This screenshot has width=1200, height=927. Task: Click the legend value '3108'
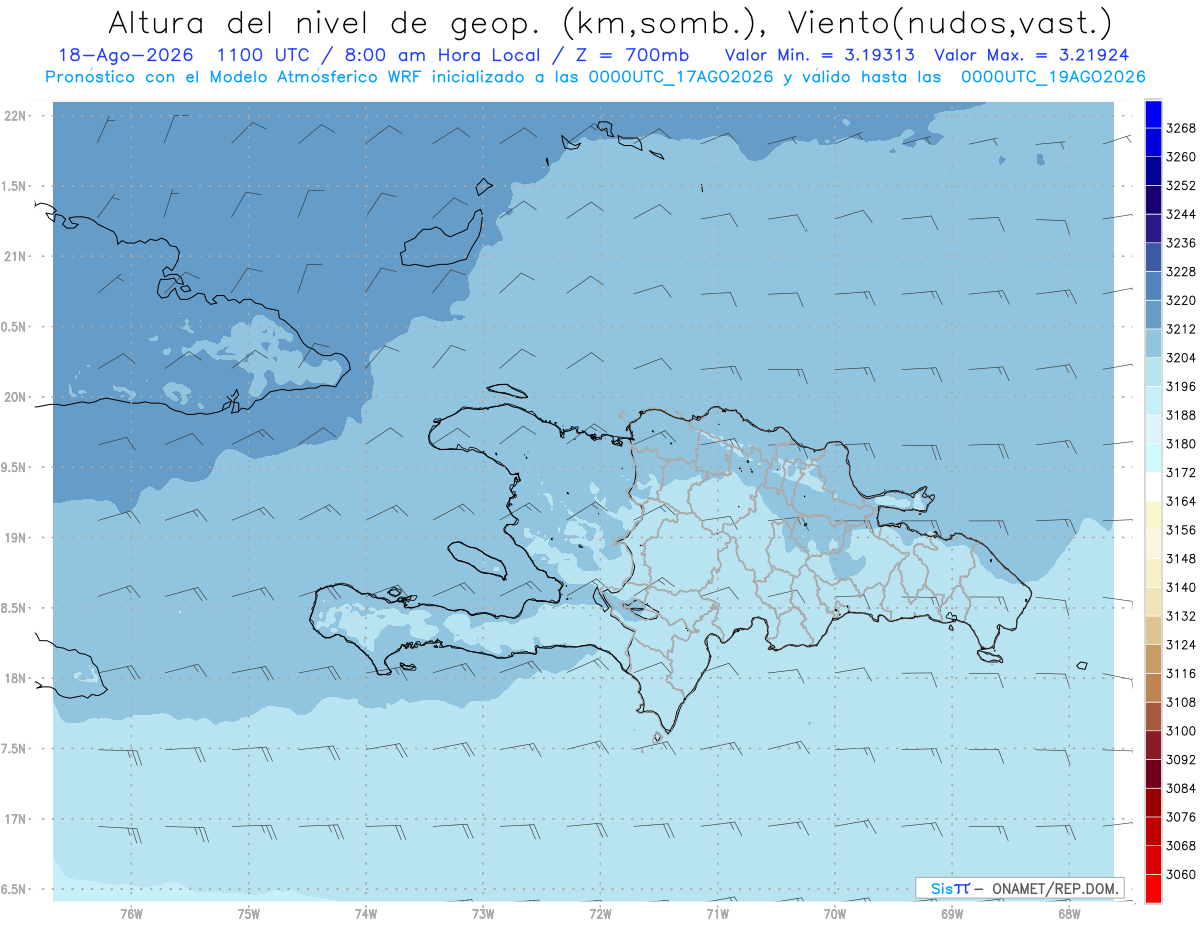point(1181,702)
